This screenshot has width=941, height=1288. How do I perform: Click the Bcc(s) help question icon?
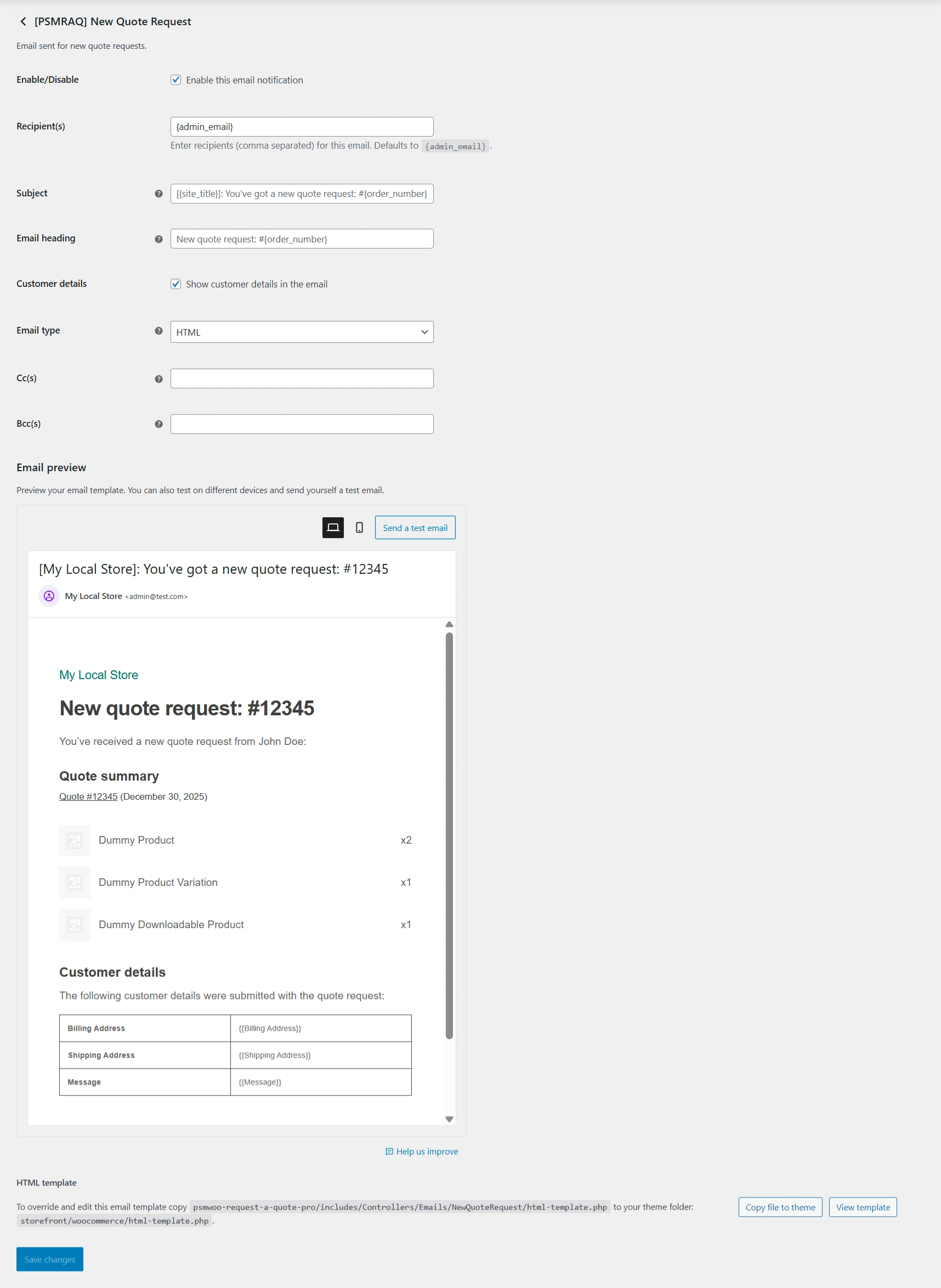coord(158,424)
